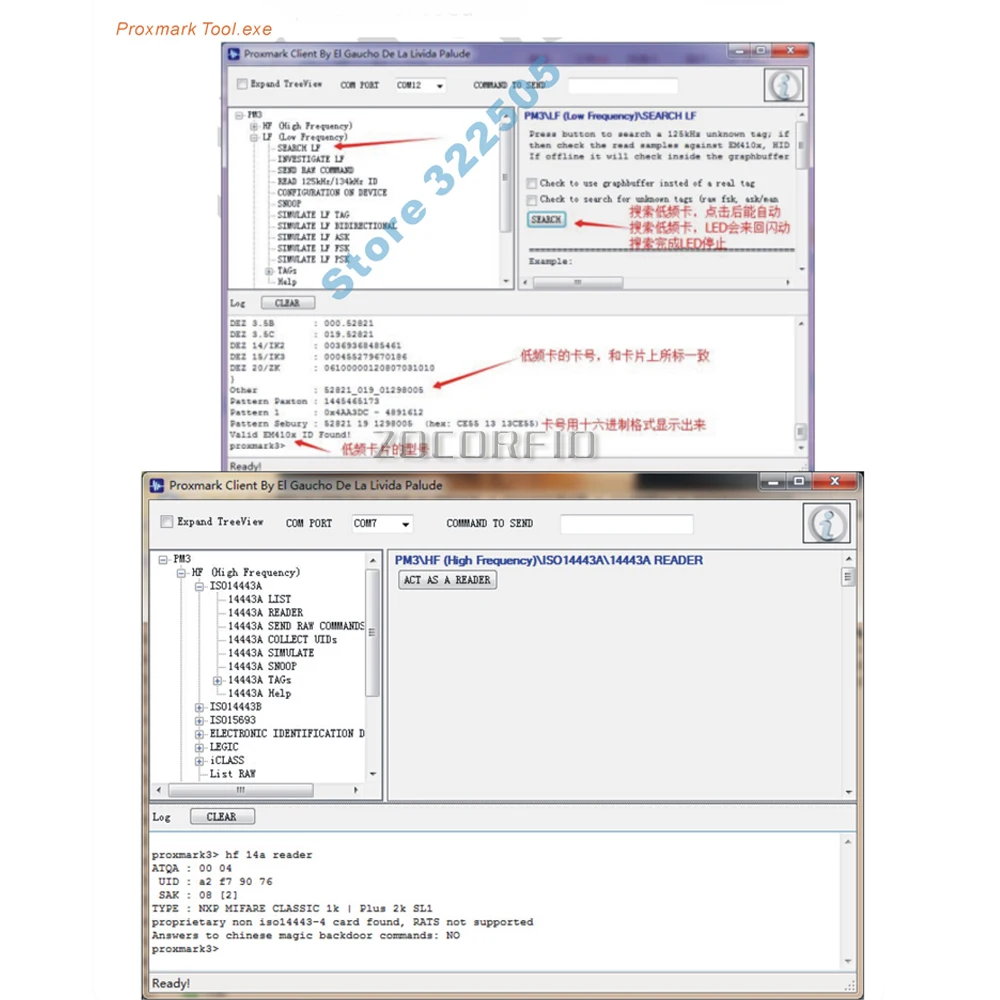Expand the 14443A TAGs node

[217, 680]
